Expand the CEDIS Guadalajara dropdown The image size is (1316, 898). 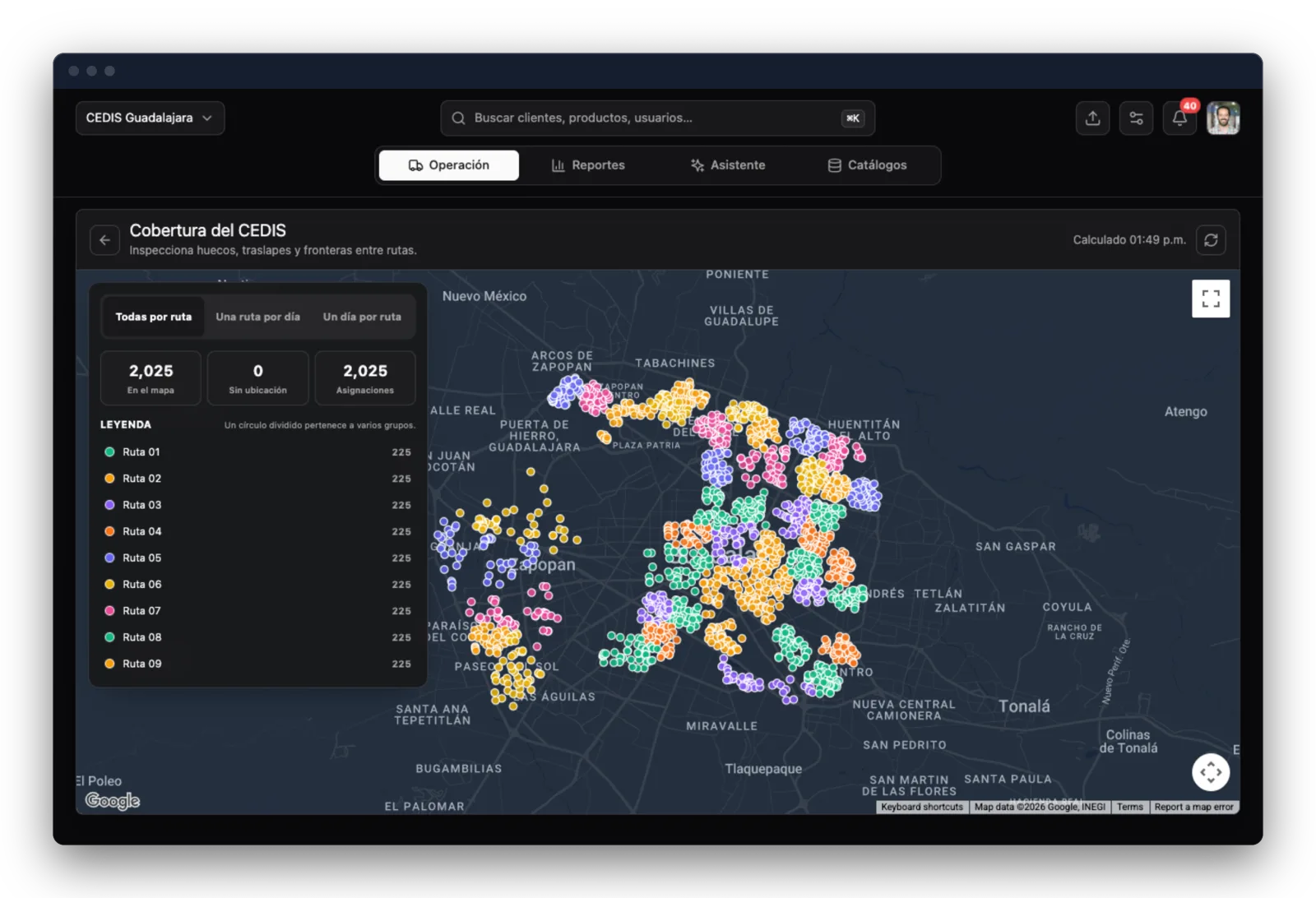pos(150,118)
